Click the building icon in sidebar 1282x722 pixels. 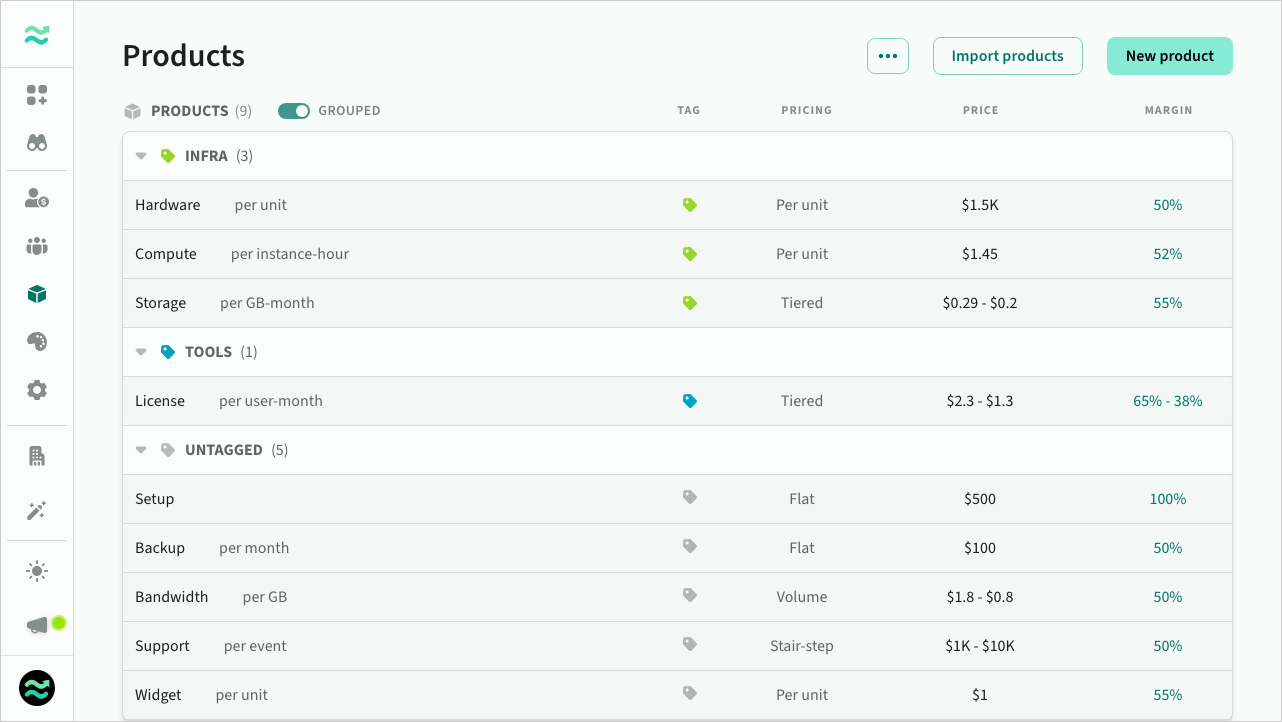point(37,456)
